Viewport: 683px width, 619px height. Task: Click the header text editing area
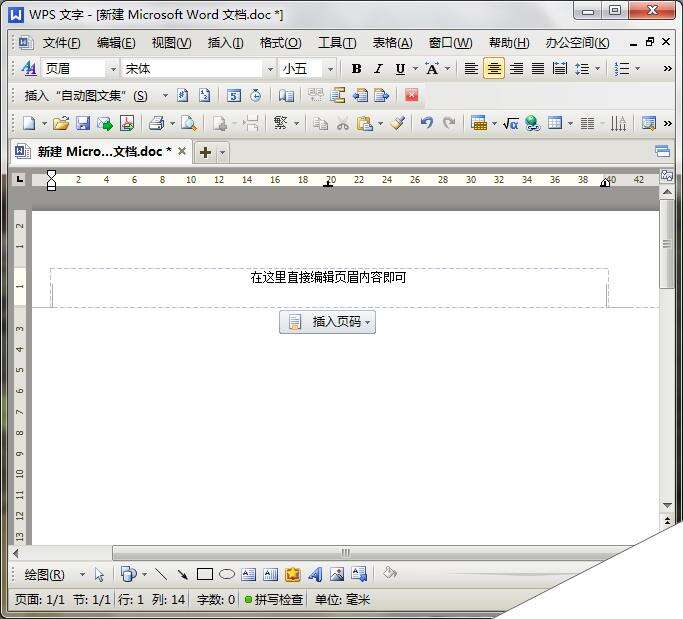point(329,288)
